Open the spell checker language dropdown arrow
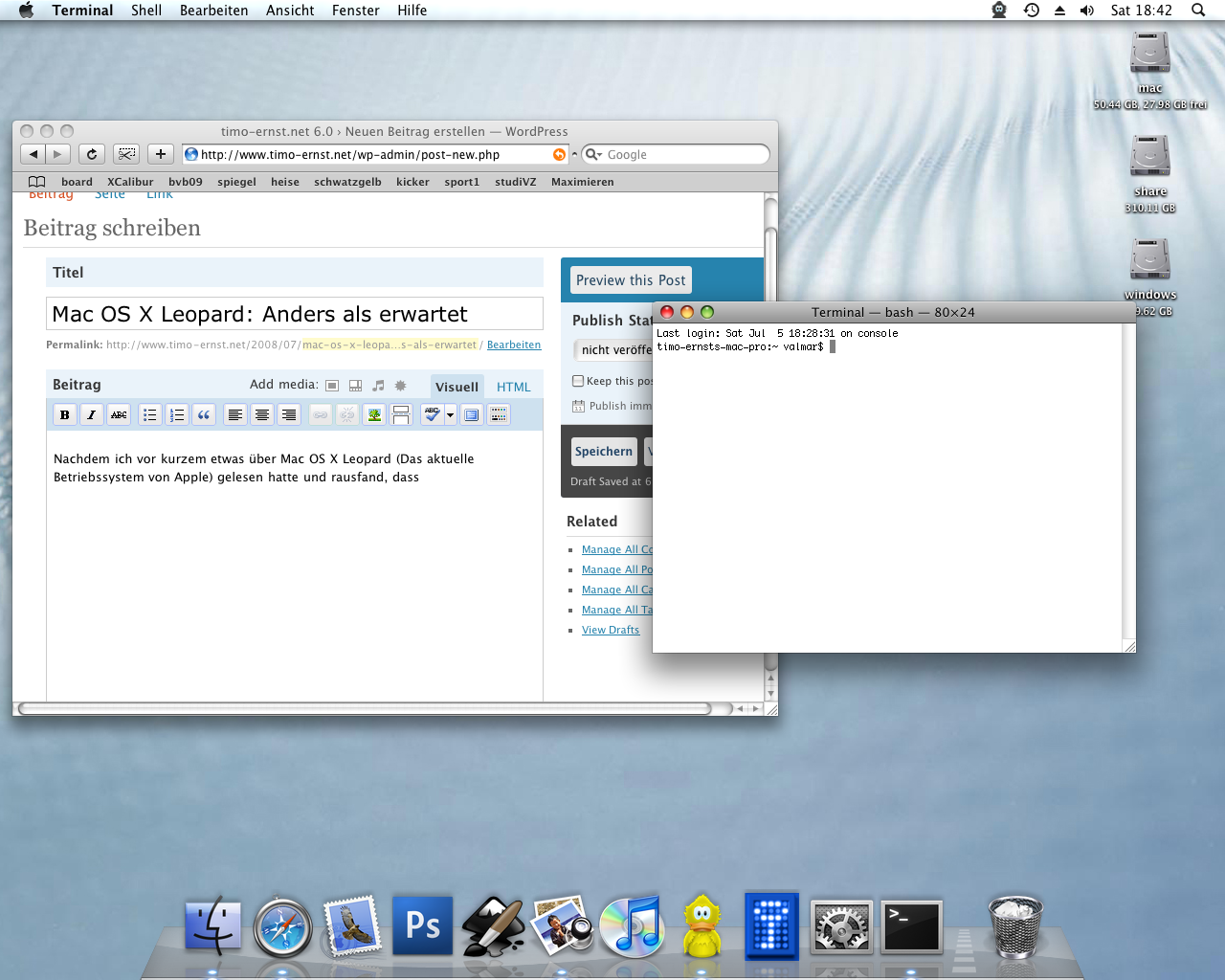Screen dimensions: 1225x980 [x=450, y=415]
